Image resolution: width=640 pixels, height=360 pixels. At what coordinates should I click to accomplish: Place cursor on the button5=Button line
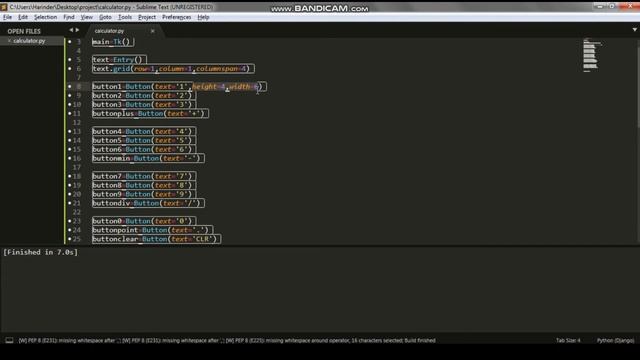coord(144,140)
